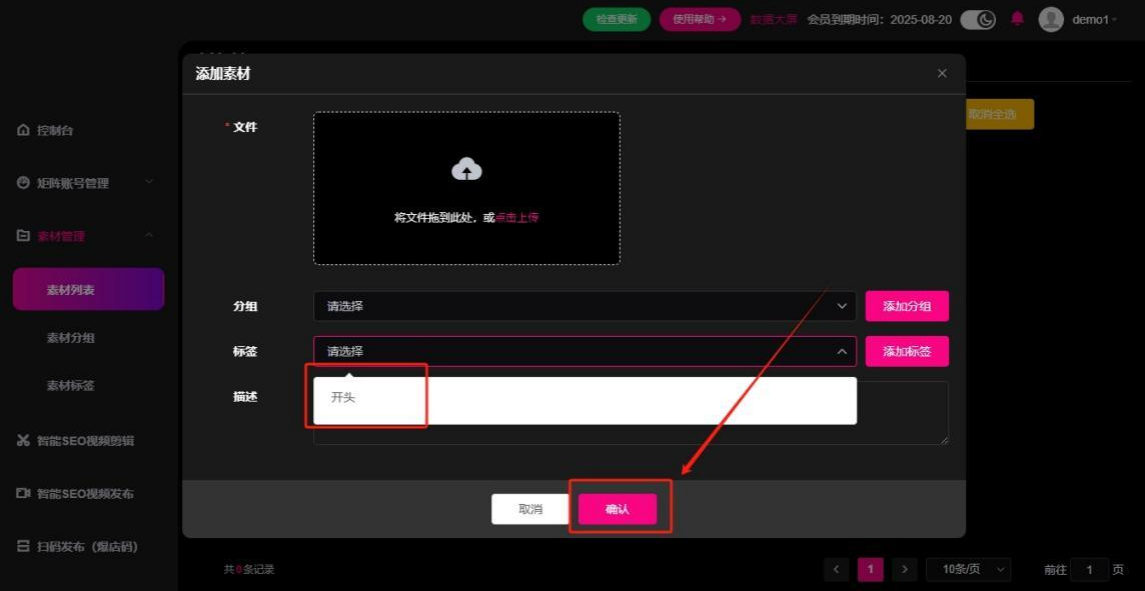Screen dimensions: 1145x591
Task: Close the 添加素材 dialog with X
Action: pyautogui.click(x=942, y=74)
